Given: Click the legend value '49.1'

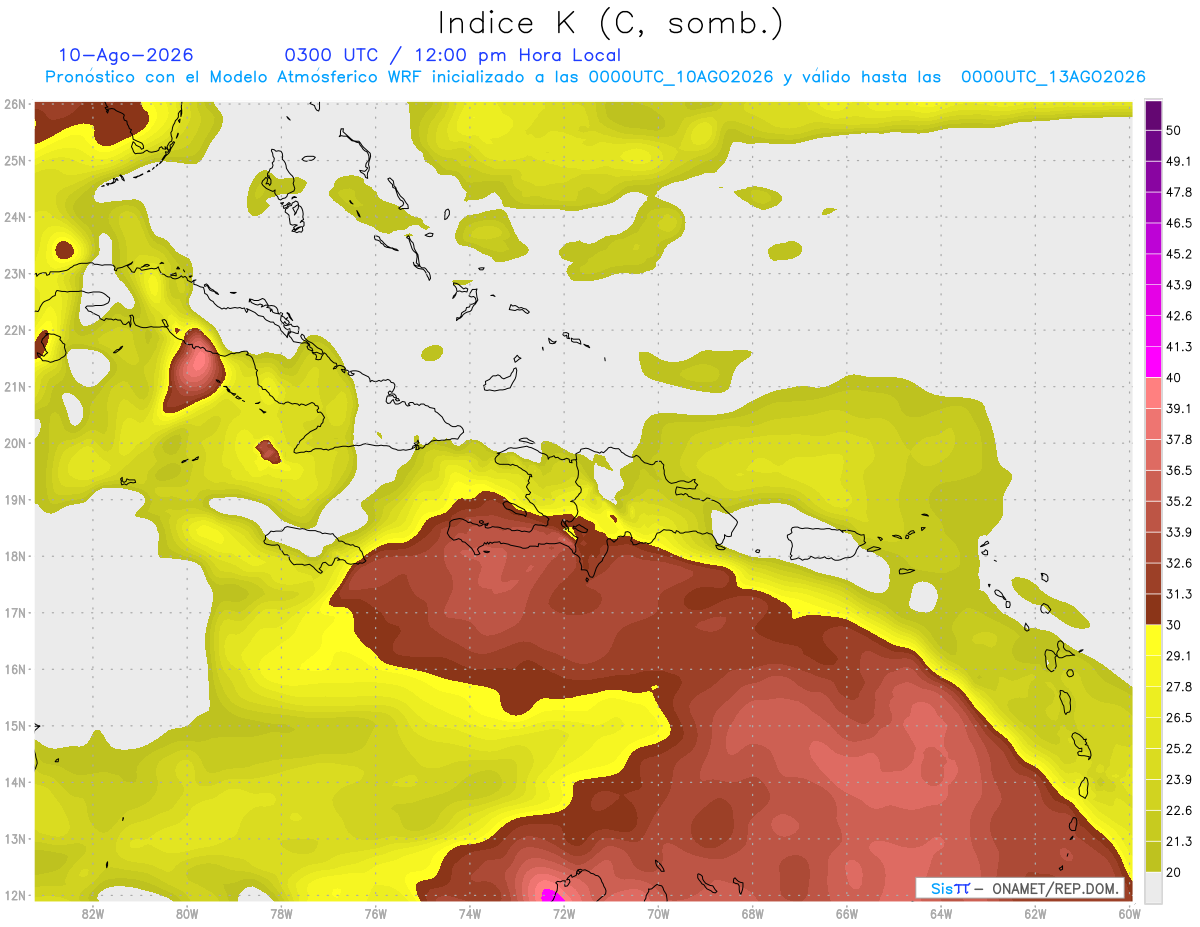Looking at the screenshot, I should (1179, 161).
